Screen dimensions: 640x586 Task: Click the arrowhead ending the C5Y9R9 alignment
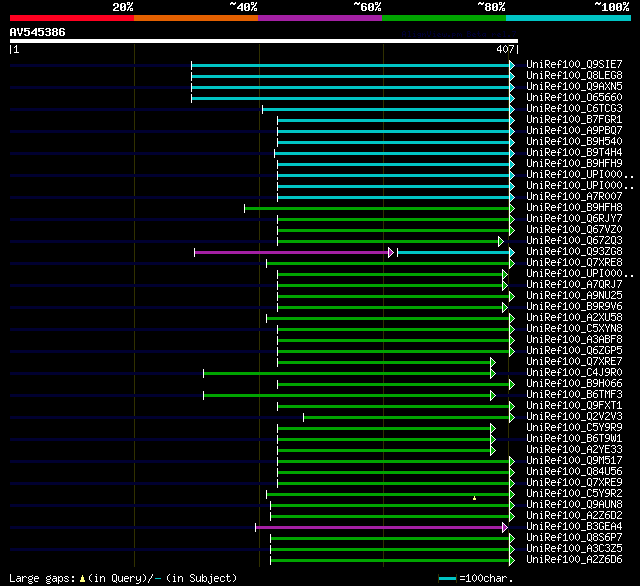coord(493,428)
